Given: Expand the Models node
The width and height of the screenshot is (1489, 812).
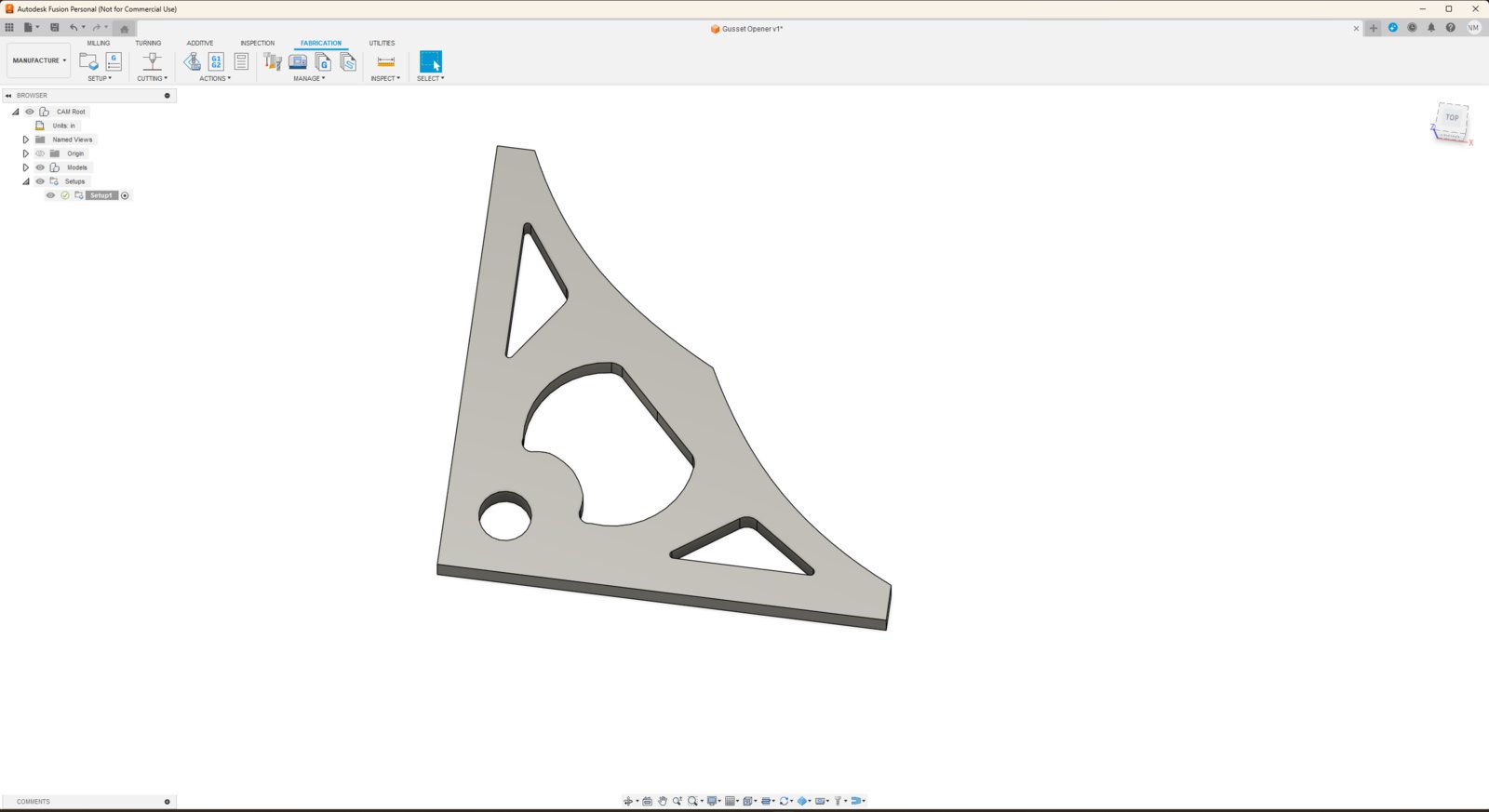Looking at the screenshot, I should tap(26, 167).
